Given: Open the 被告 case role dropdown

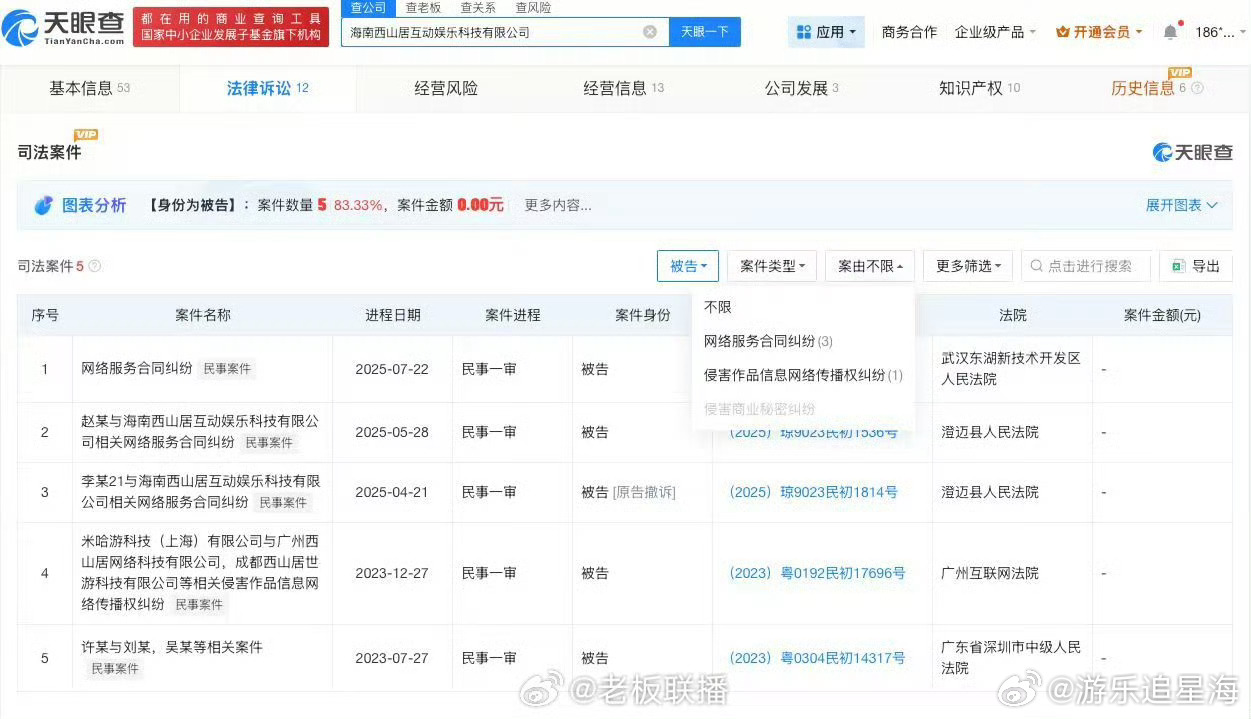Looking at the screenshot, I should click(688, 266).
